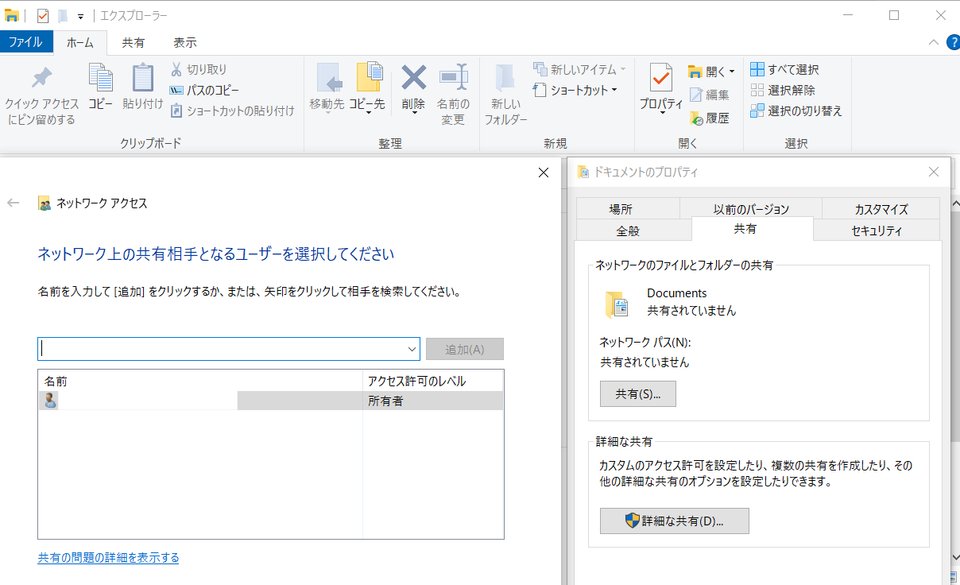Click 履歴 (History) in ribbon
Screen dimensions: 960x585
pyautogui.click(x=710, y=117)
